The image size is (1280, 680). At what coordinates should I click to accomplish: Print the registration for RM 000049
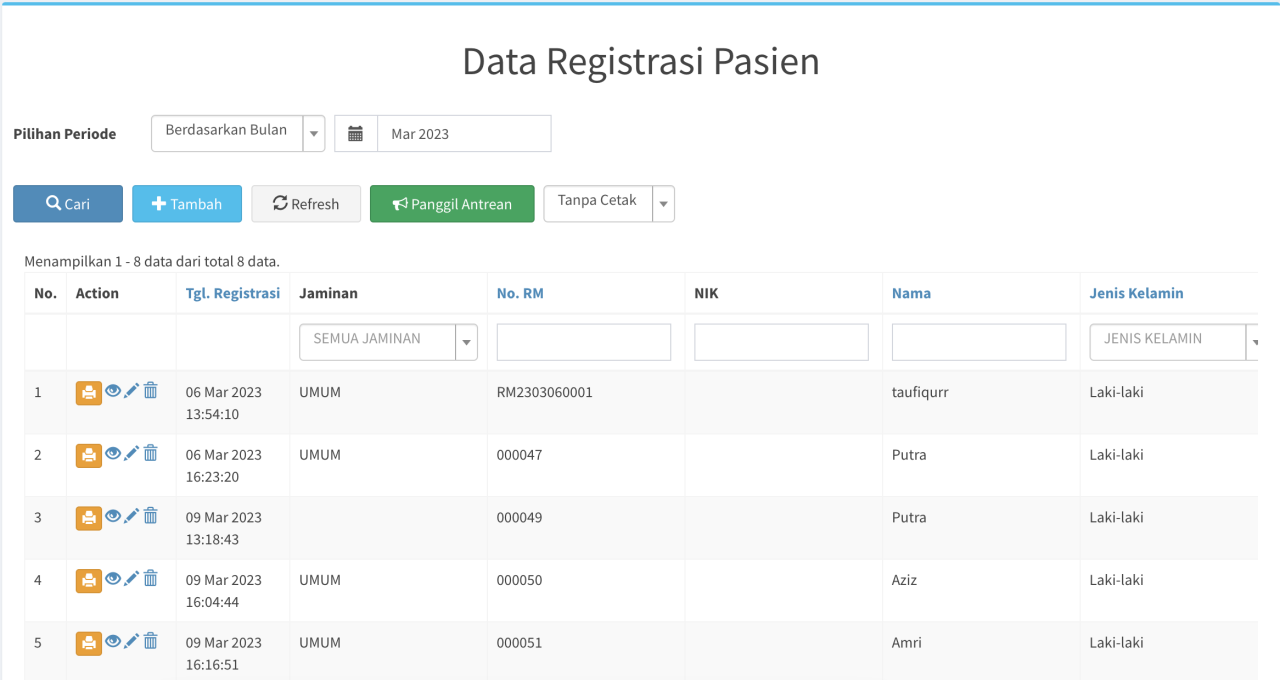click(x=89, y=518)
